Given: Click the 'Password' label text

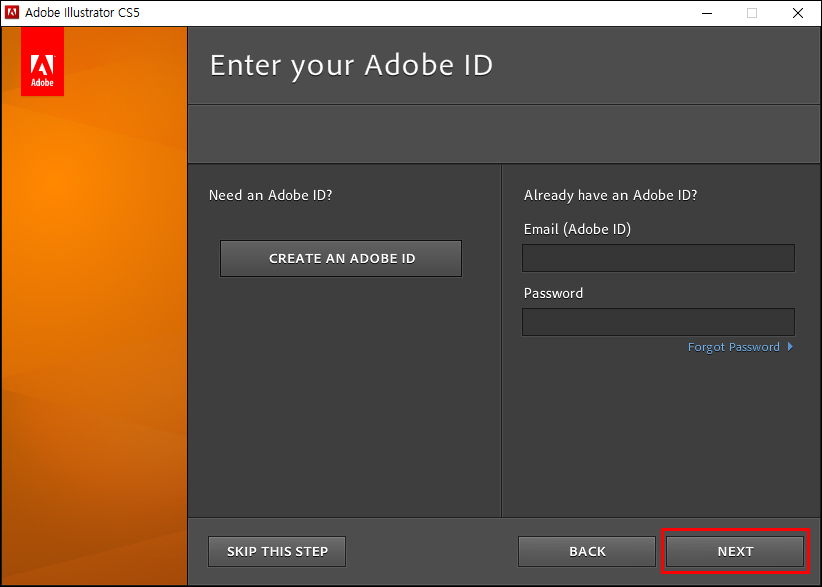Looking at the screenshot, I should pyautogui.click(x=553, y=293).
